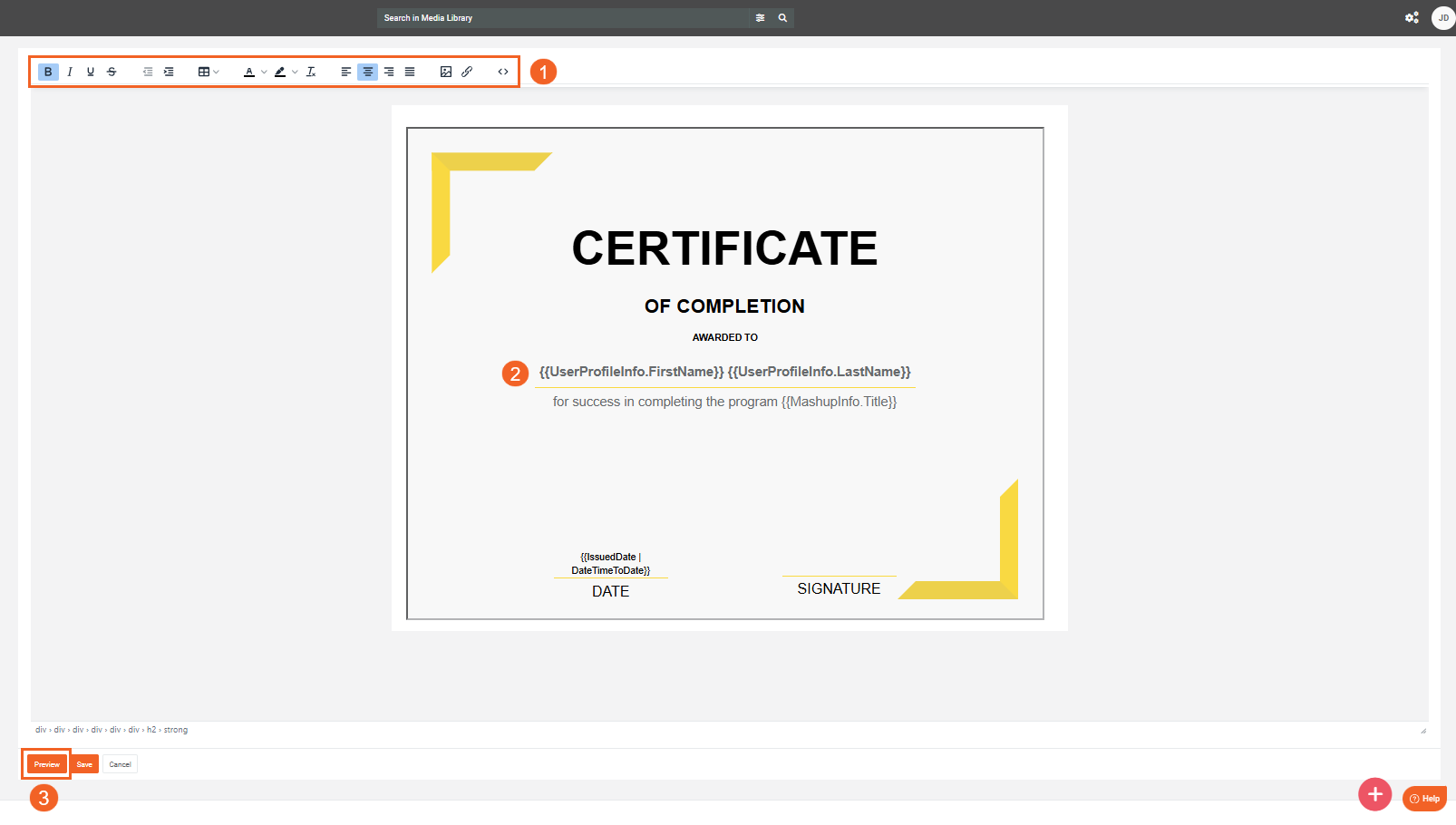1456x825 pixels.
Task: Select h2 in the element path bar
Action: (x=151, y=730)
